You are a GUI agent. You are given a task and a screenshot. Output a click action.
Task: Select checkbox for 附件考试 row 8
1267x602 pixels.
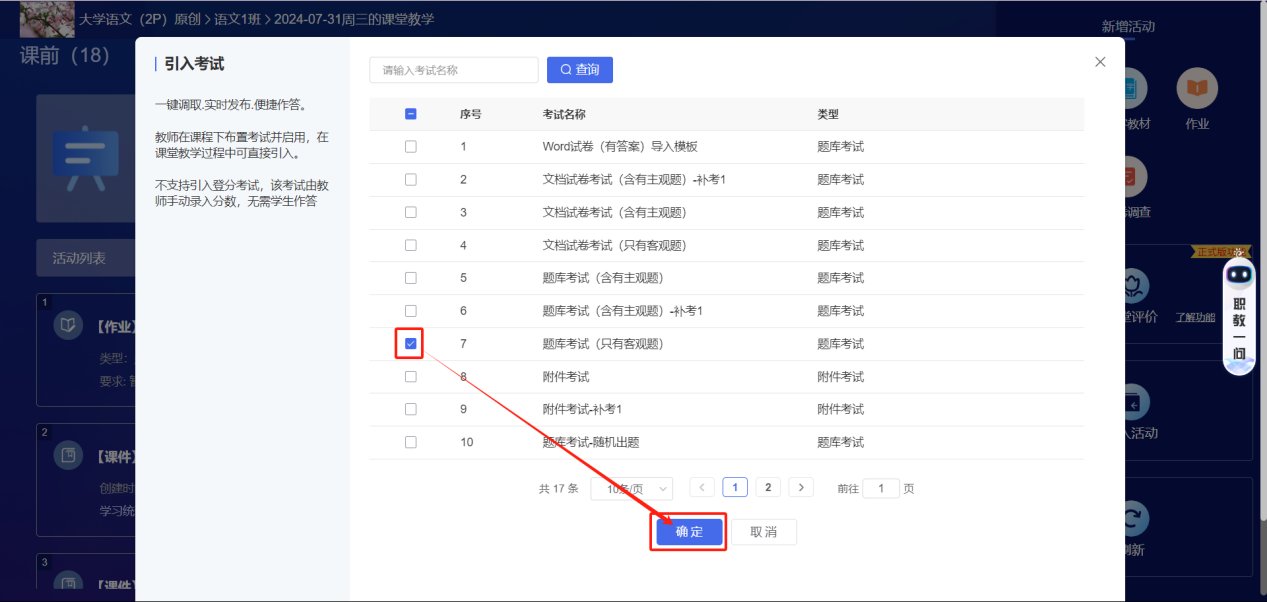pyautogui.click(x=411, y=377)
